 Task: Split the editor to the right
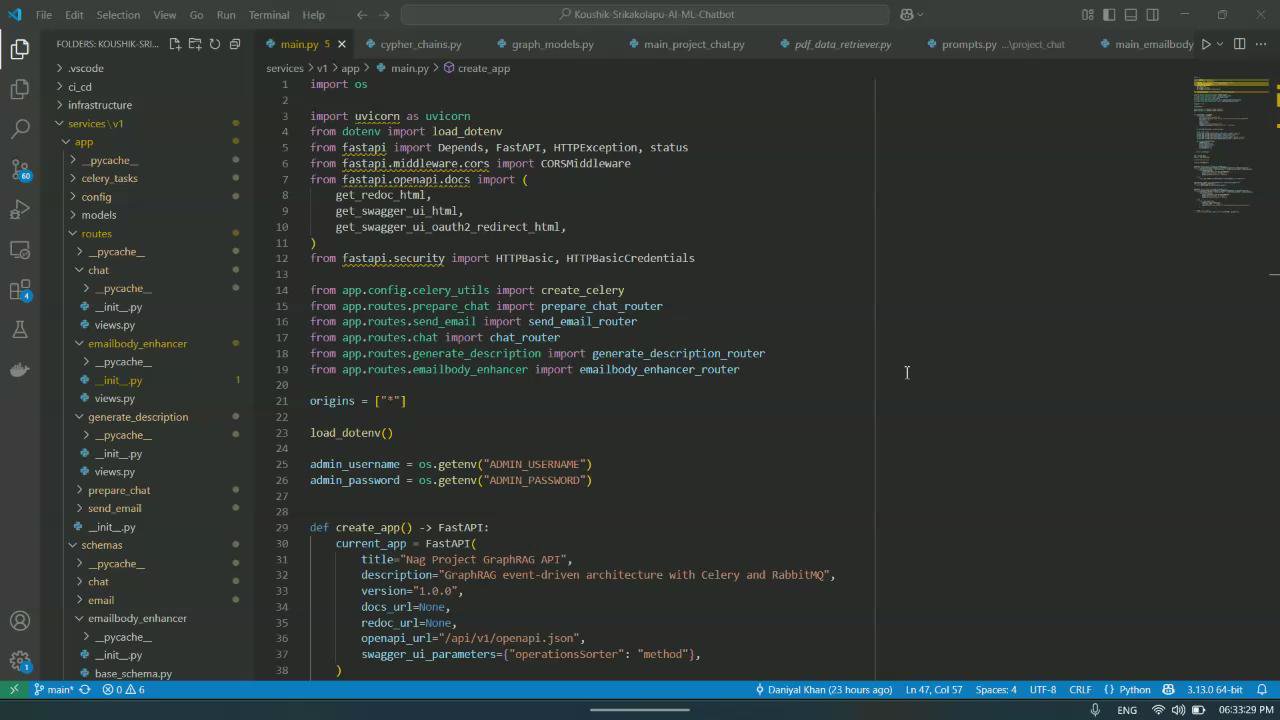click(1239, 44)
